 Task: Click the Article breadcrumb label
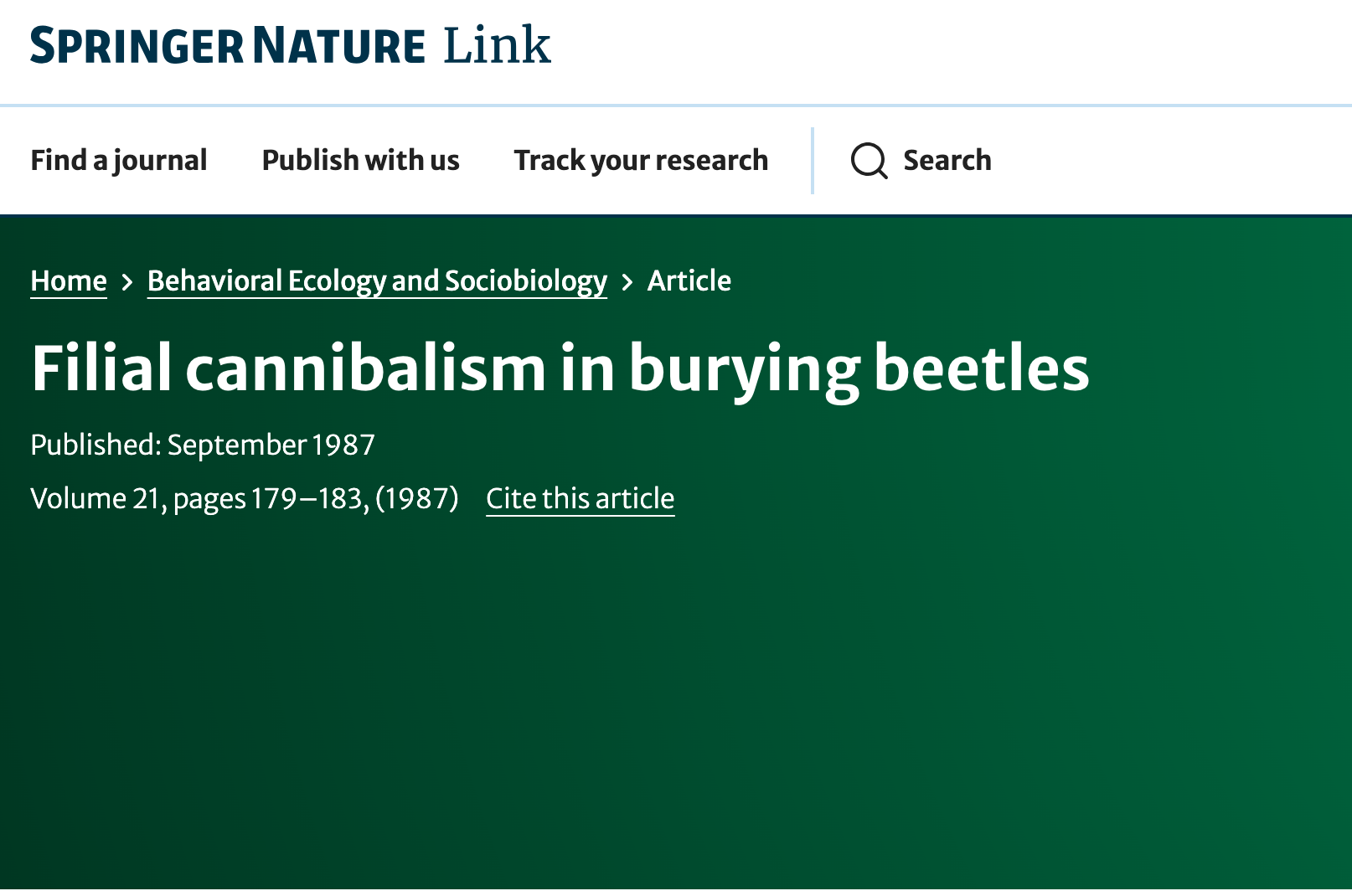click(x=689, y=281)
